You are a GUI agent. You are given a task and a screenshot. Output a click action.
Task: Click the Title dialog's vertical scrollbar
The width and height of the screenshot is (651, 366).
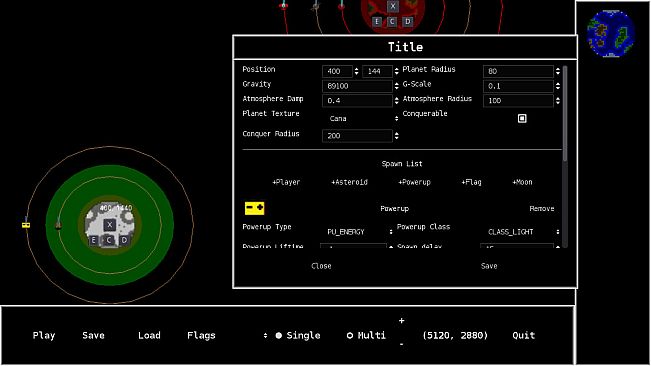(565, 114)
